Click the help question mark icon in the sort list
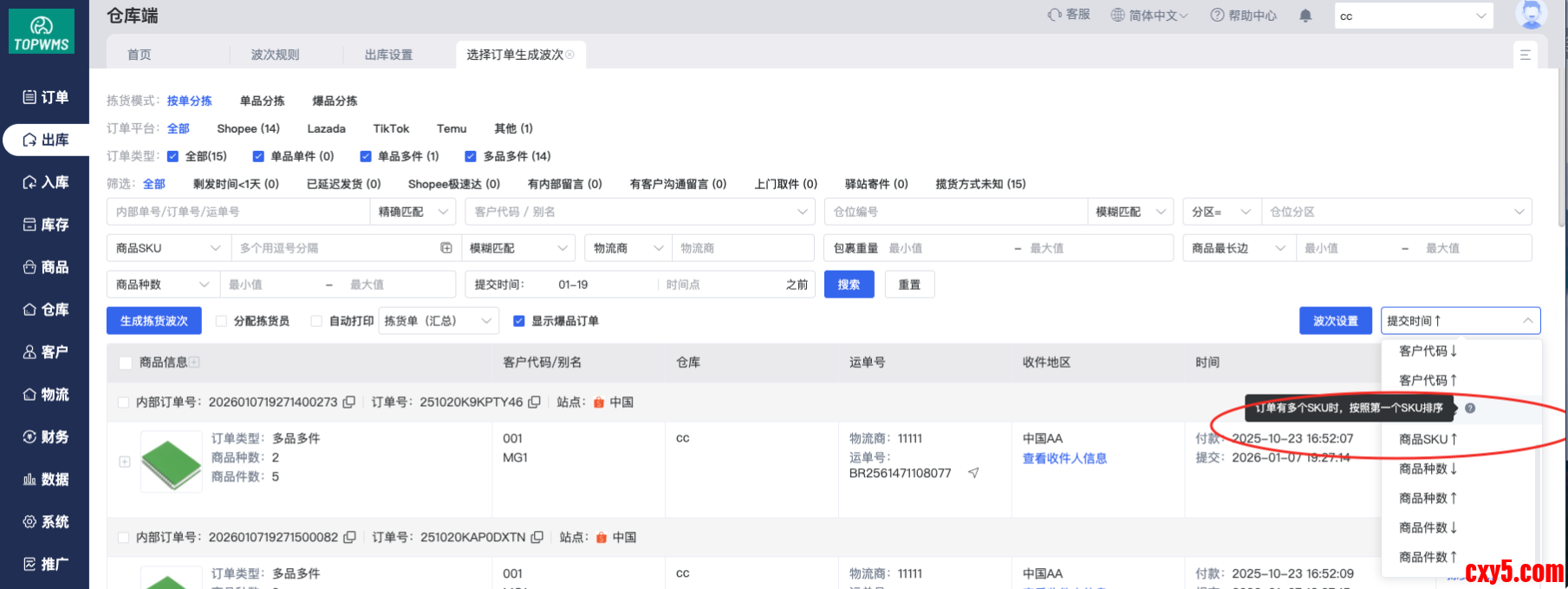The image size is (1568, 589). 1470,409
